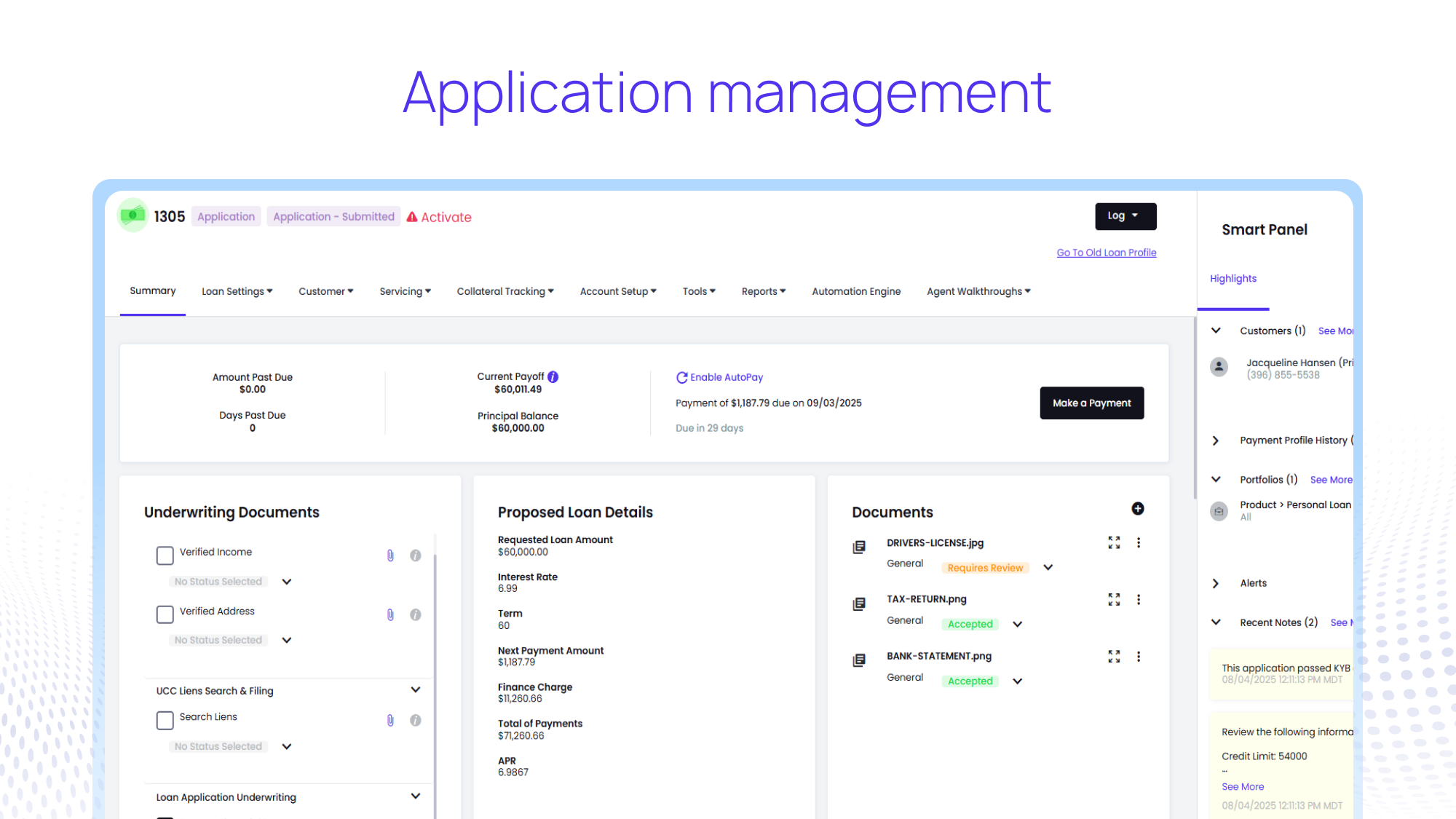
Task: Click Current Payoff info icon
Action: (x=553, y=376)
